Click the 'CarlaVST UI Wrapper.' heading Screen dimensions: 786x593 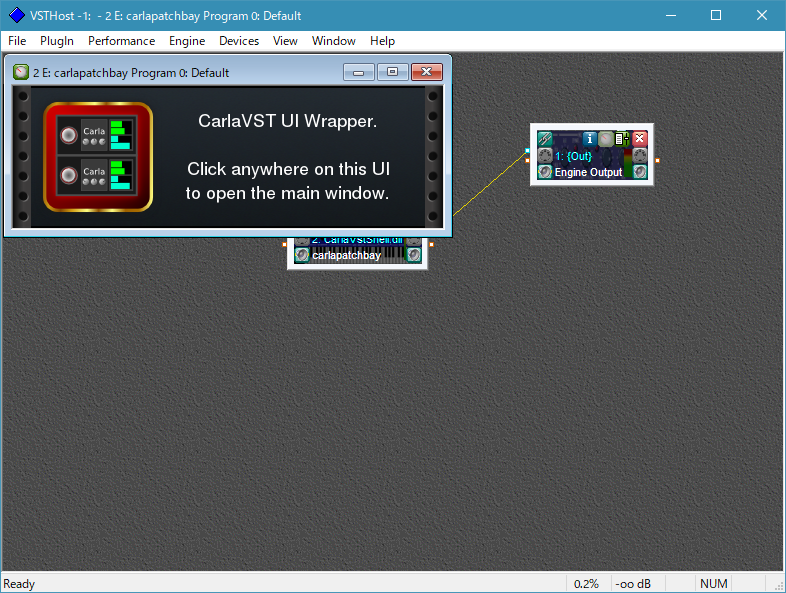click(287, 121)
